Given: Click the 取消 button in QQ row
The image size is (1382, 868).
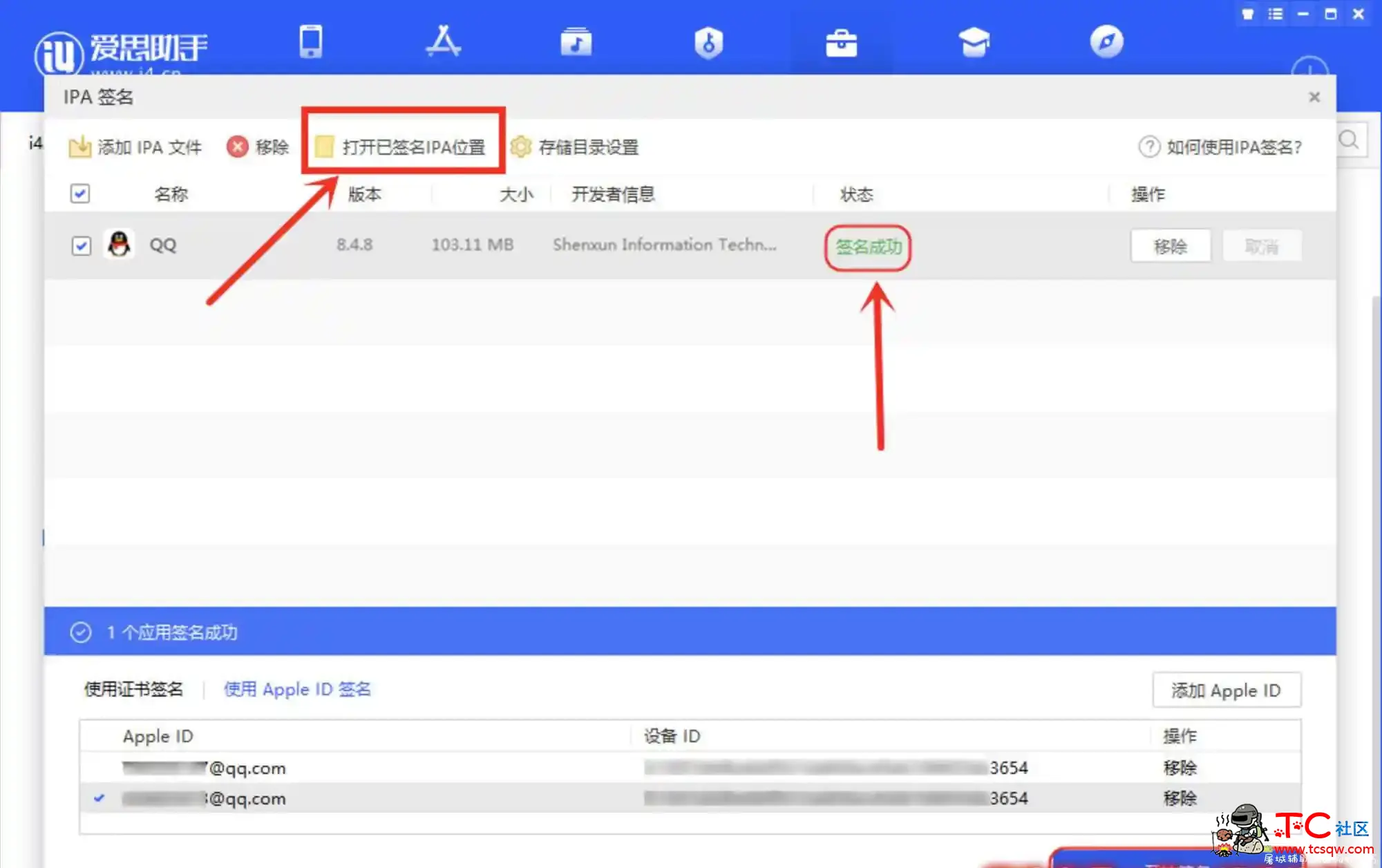Looking at the screenshot, I should click(1262, 247).
